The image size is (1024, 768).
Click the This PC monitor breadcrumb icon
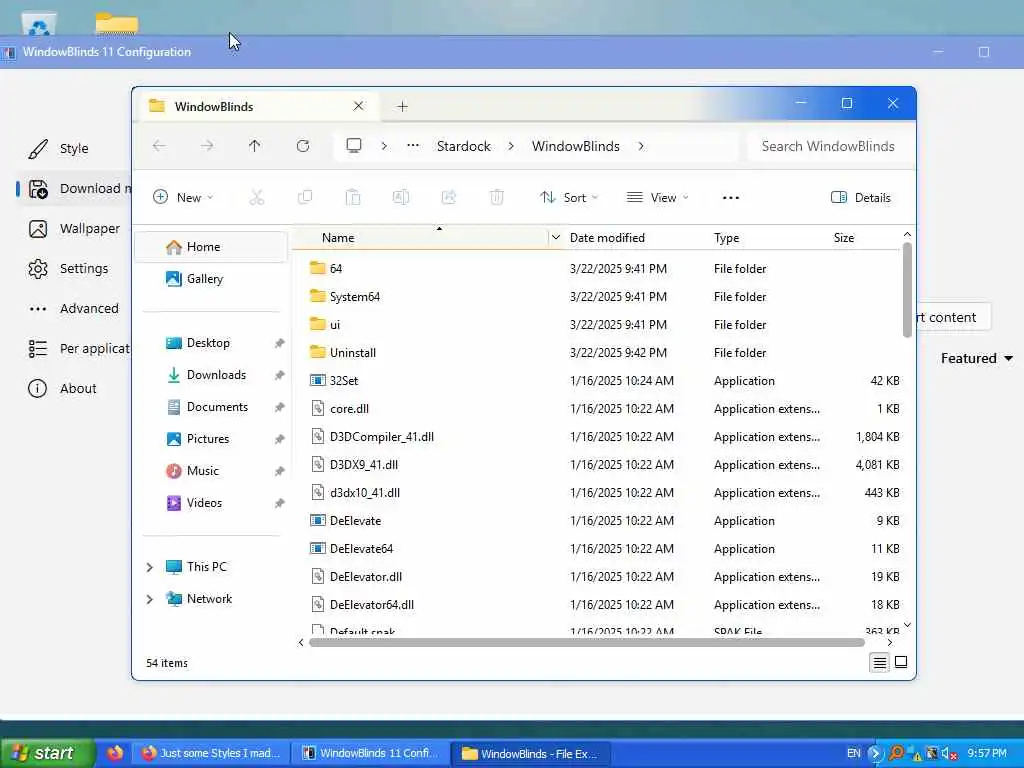pyautogui.click(x=354, y=146)
